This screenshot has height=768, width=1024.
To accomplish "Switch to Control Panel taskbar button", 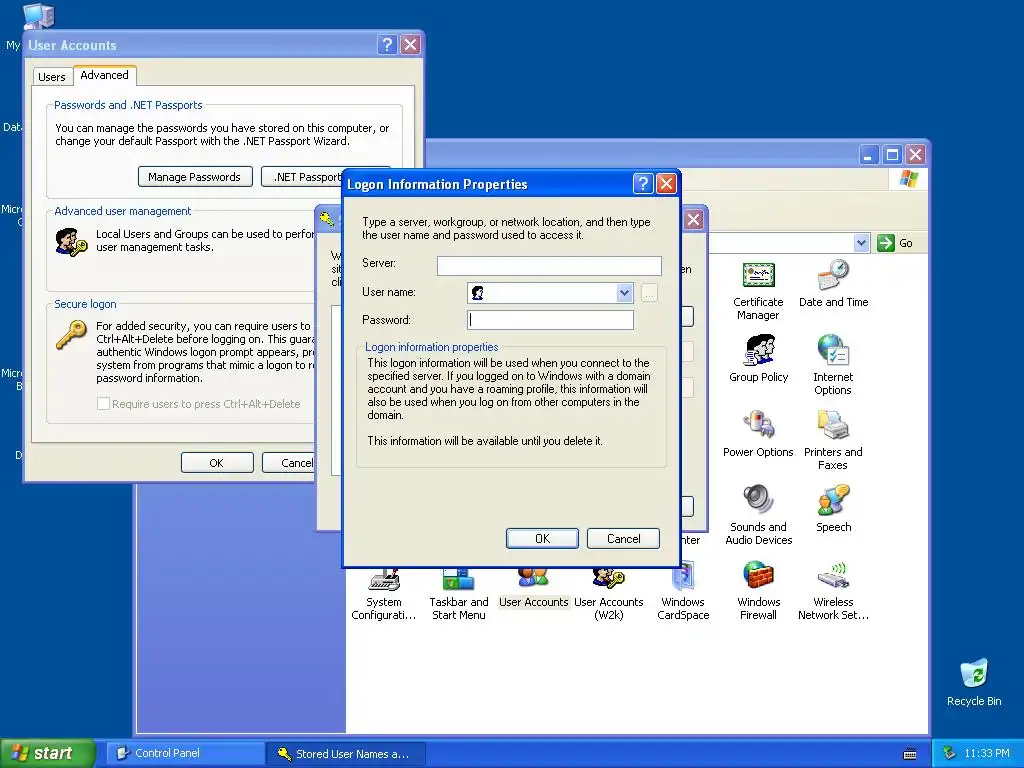I will click(185, 753).
